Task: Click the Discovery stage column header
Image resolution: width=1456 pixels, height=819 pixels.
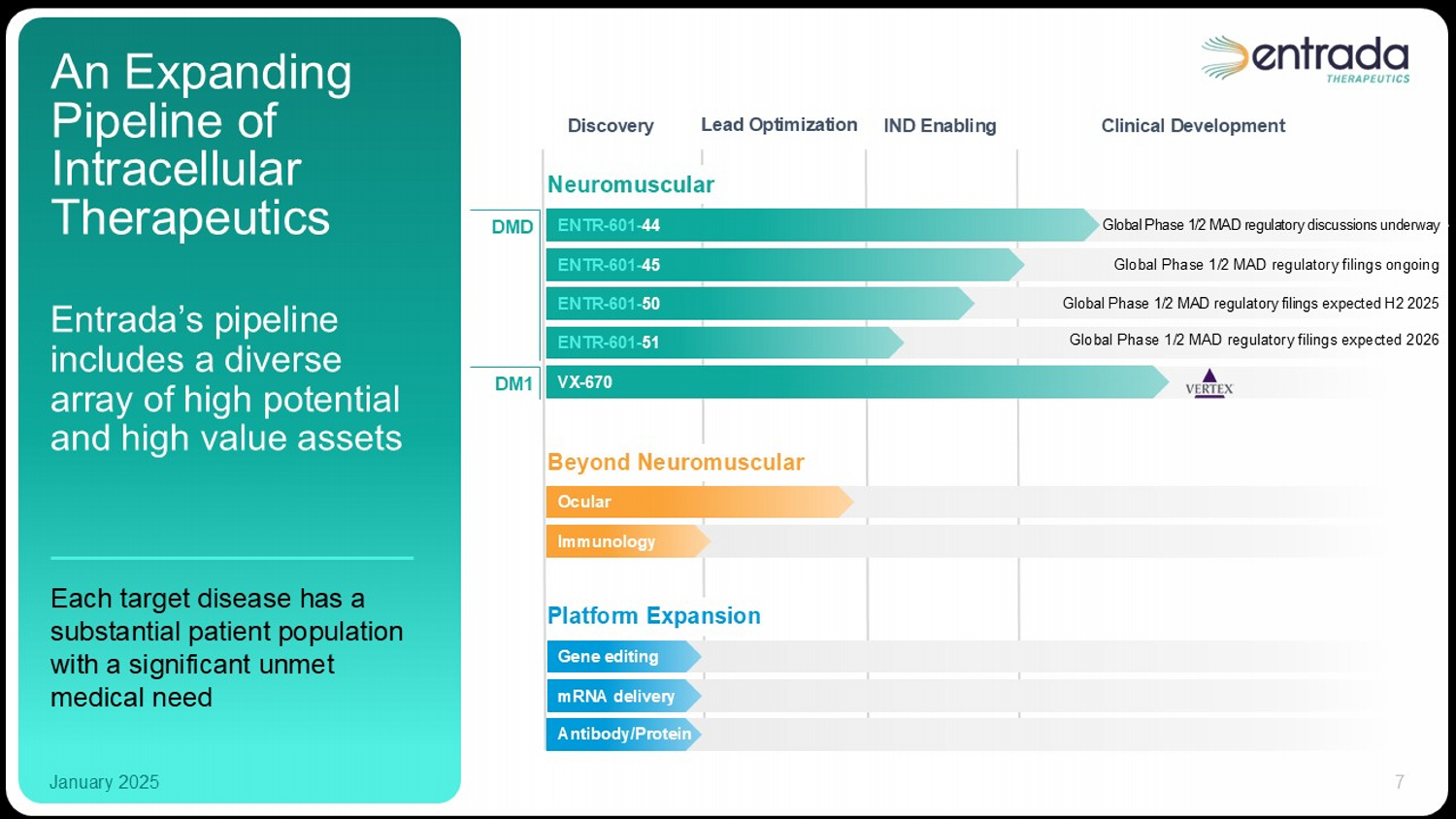Action: [x=611, y=126]
